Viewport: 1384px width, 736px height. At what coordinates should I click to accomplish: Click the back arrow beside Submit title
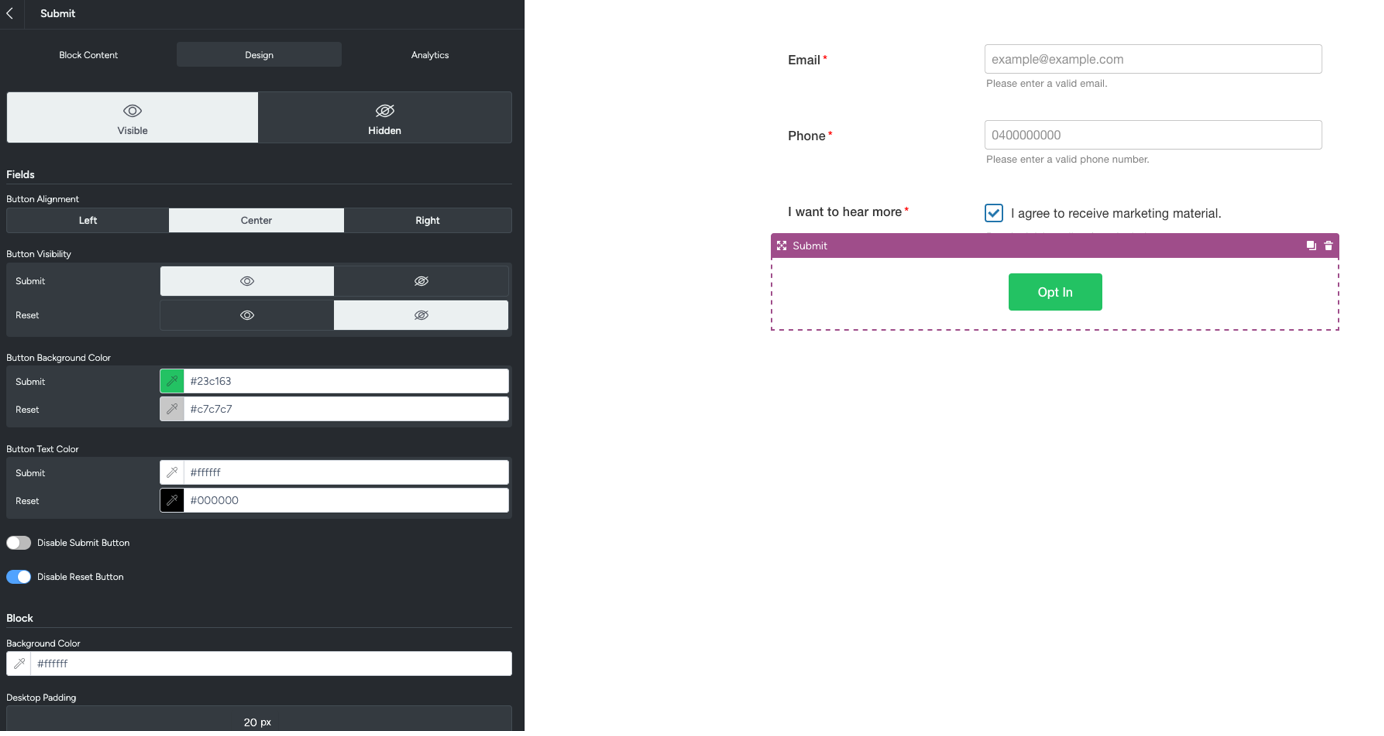[x=10, y=14]
